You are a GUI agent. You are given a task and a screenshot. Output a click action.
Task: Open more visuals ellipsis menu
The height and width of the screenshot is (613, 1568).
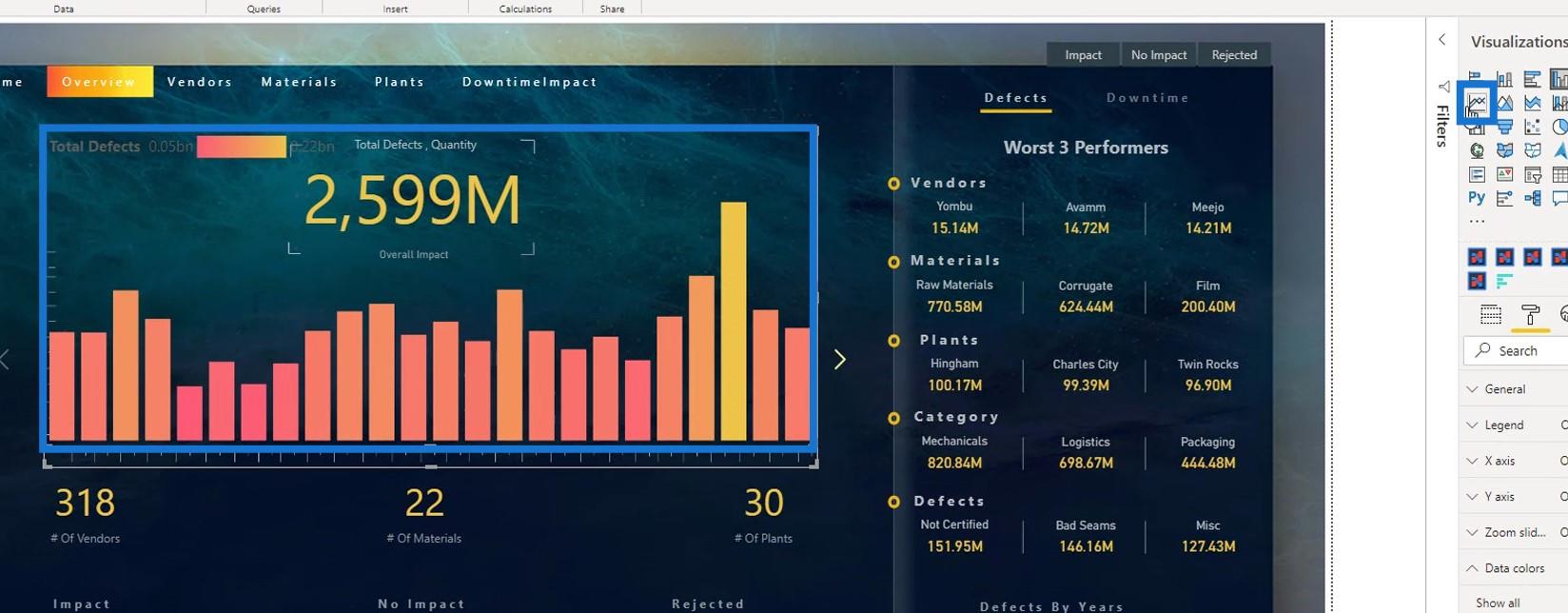pos(1477,222)
